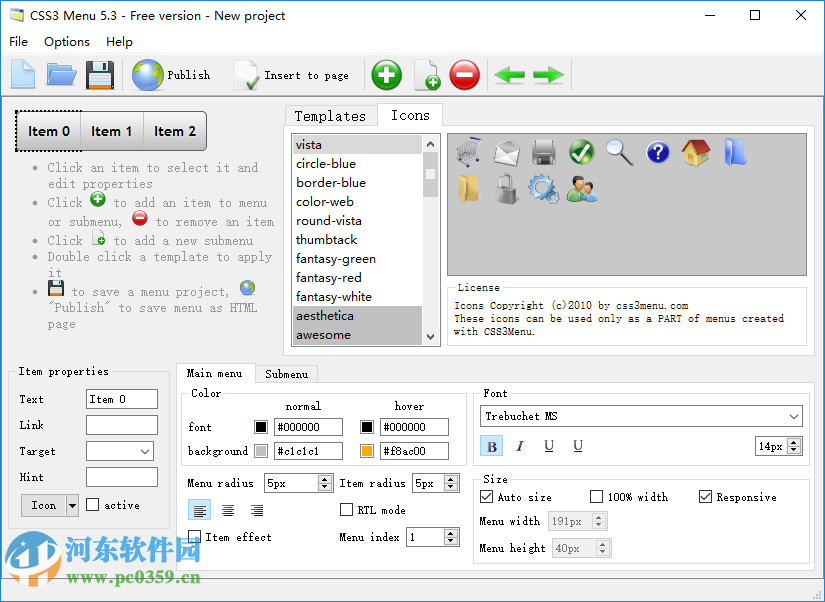This screenshot has height=602, width=825.
Task: Select the center text alignment icon
Action: (226, 510)
